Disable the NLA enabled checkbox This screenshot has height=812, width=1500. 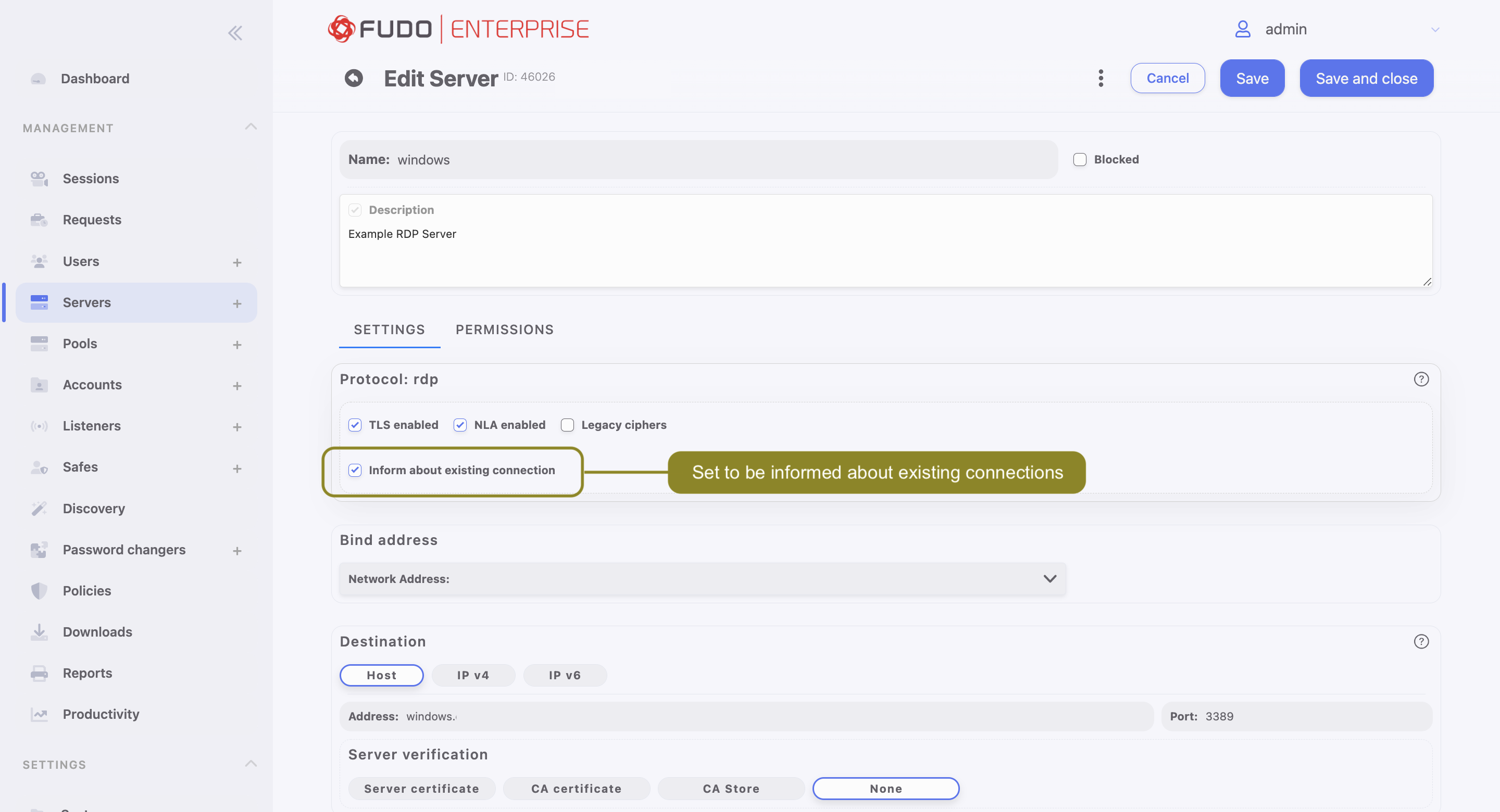[460, 425]
